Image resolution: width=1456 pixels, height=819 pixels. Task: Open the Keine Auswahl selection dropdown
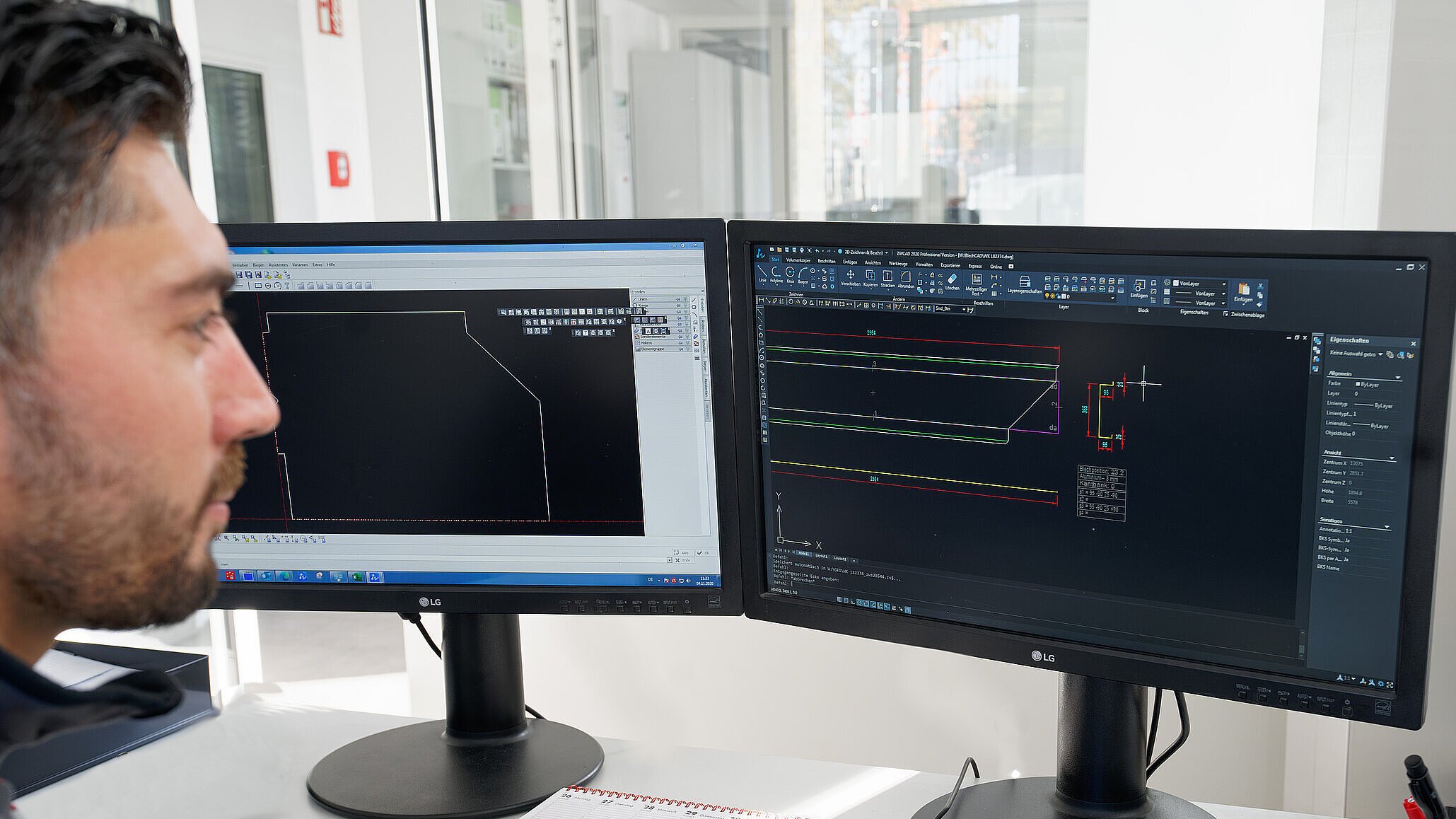1380,354
